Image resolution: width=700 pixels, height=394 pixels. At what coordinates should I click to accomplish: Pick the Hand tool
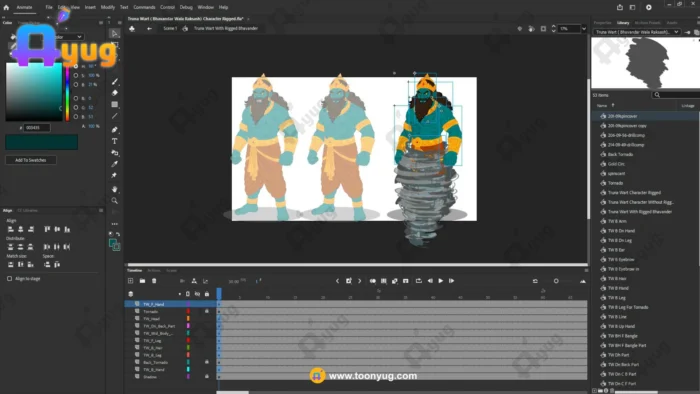pos(115,189)
